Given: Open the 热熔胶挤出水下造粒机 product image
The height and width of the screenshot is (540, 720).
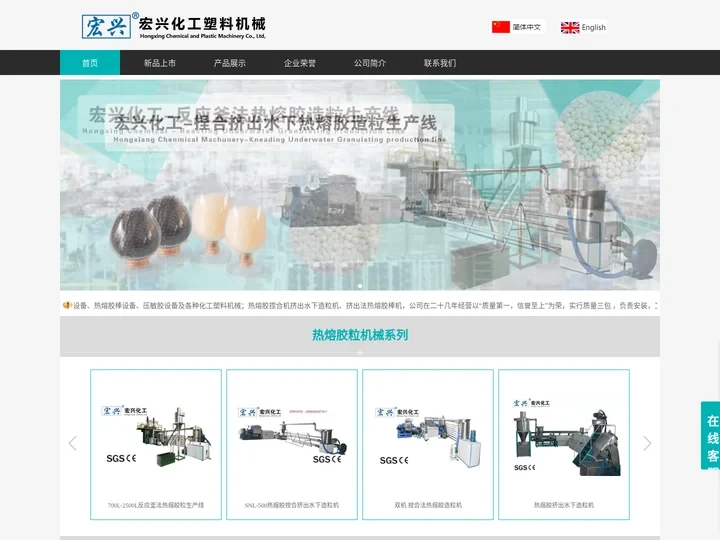Looking at the screenshot, I should (564, 435).
